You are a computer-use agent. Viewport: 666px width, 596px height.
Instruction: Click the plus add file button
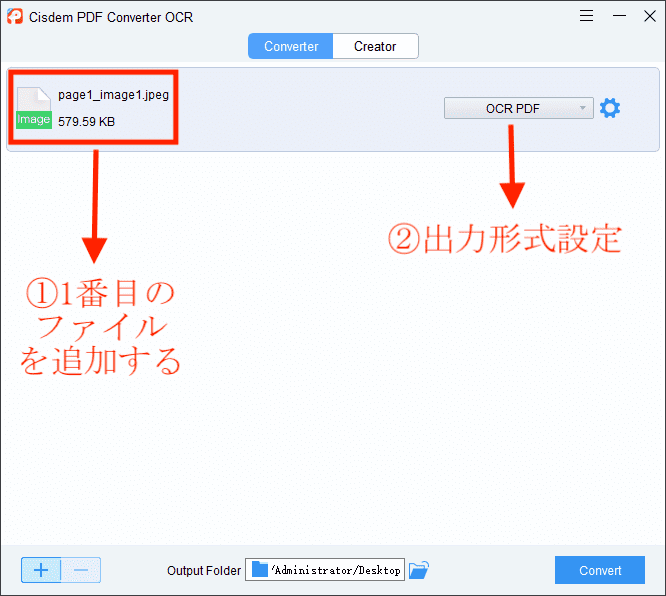click(x=41, y=570)
